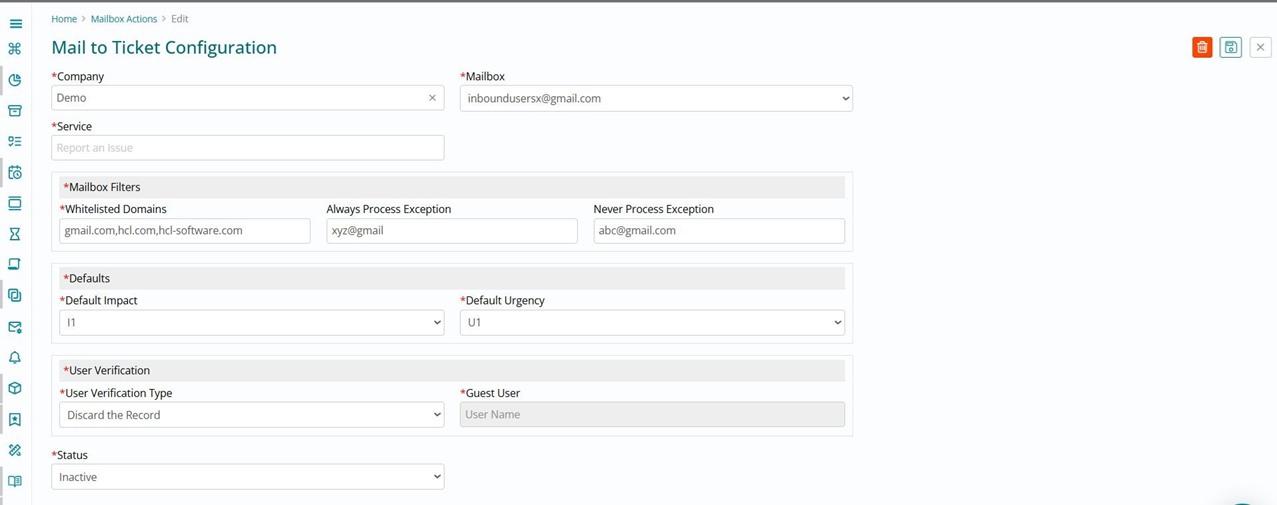The image size is (1277, 505).
Task: Open the Status dropdown
Action: 248,477
